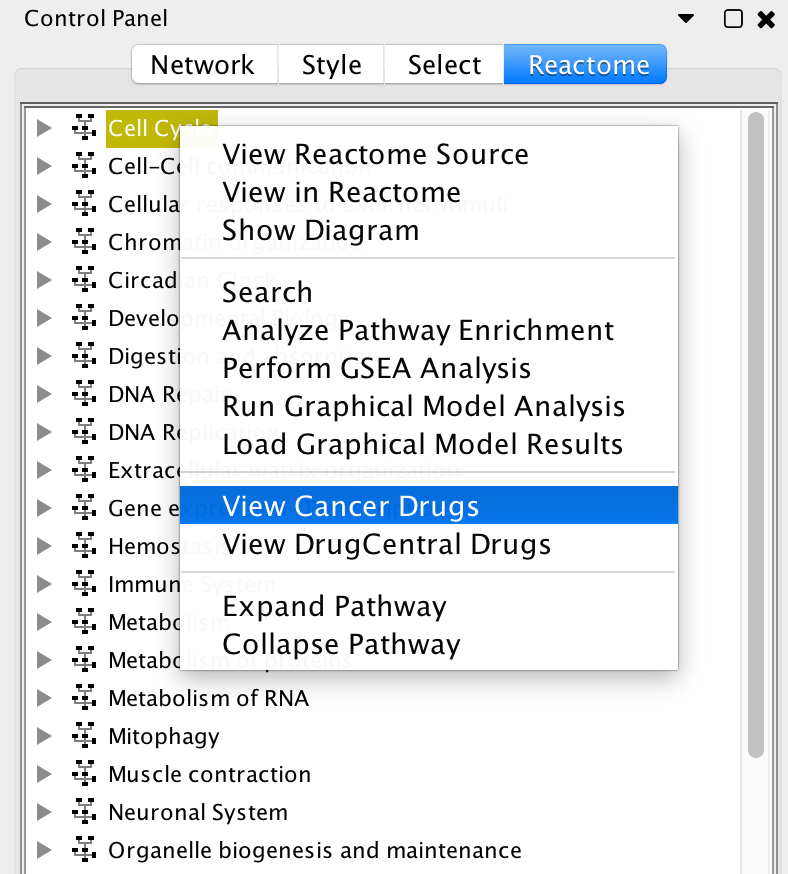Click the pathway icon beside Gene expression
This screenshot has width=788, height=874.
tap(84, 508)
